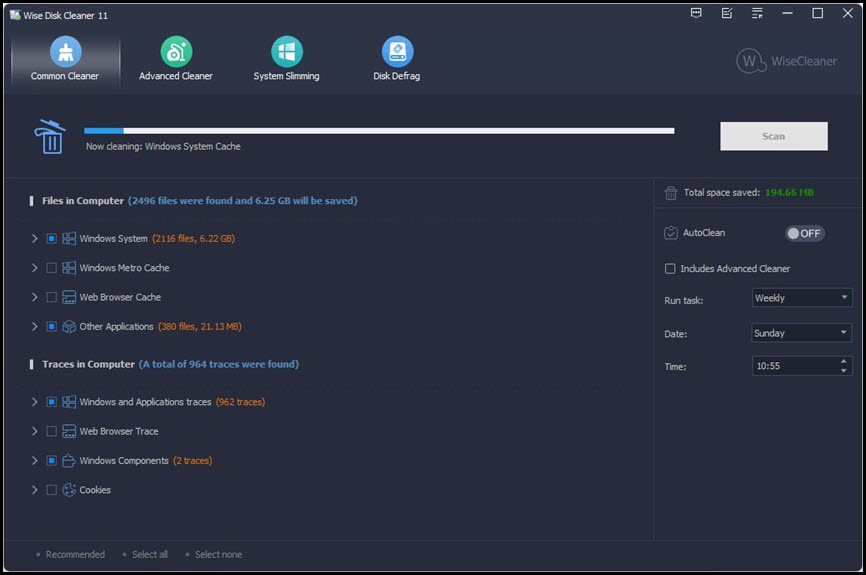866x575 pixels.
Task: Expand the Cookies row
Action: coord(34,490)
